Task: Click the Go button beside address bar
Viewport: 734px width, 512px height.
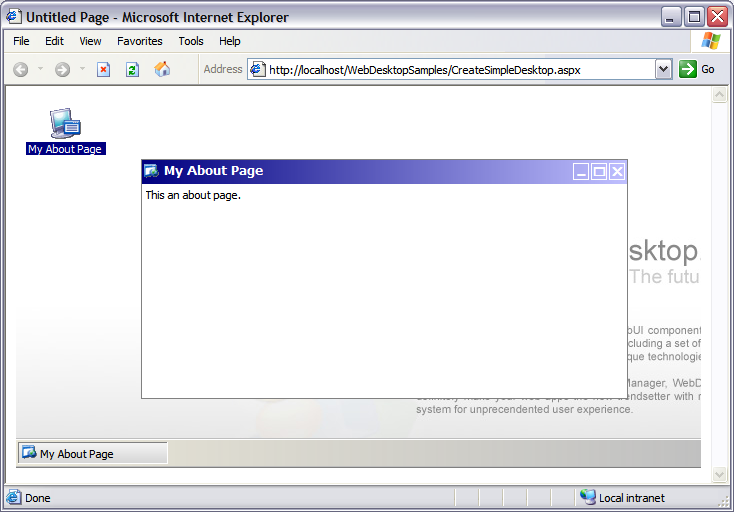Action: pyautogui.click(x=698, y=69)
